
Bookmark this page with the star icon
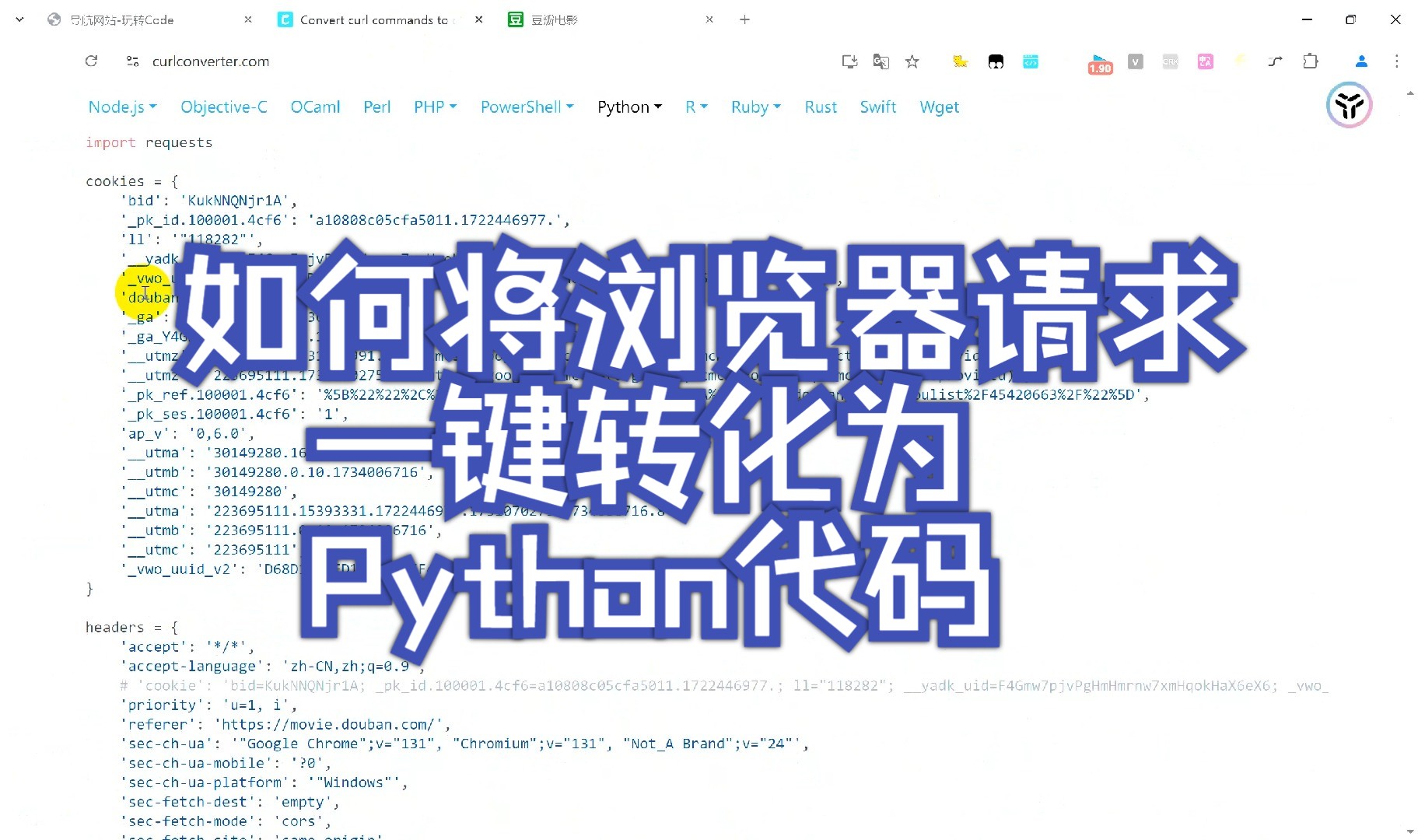coord(912,61)
